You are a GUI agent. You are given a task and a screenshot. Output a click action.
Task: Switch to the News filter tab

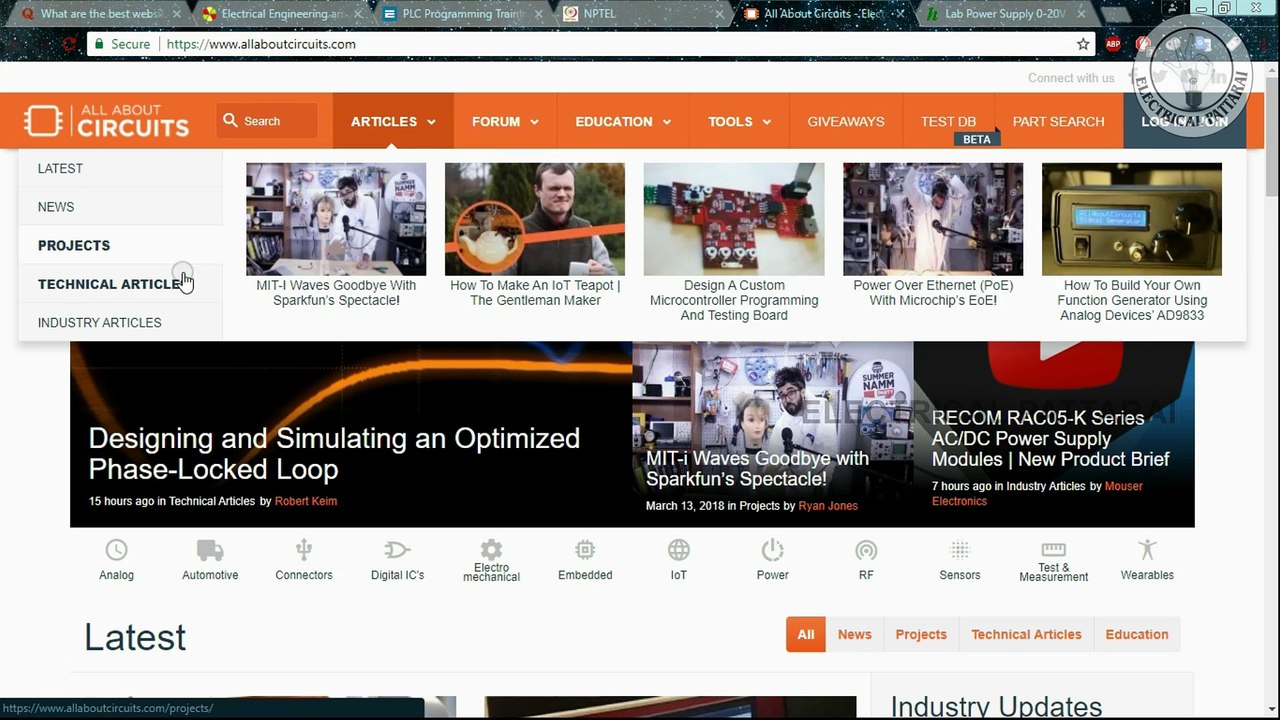pos(854,634)
